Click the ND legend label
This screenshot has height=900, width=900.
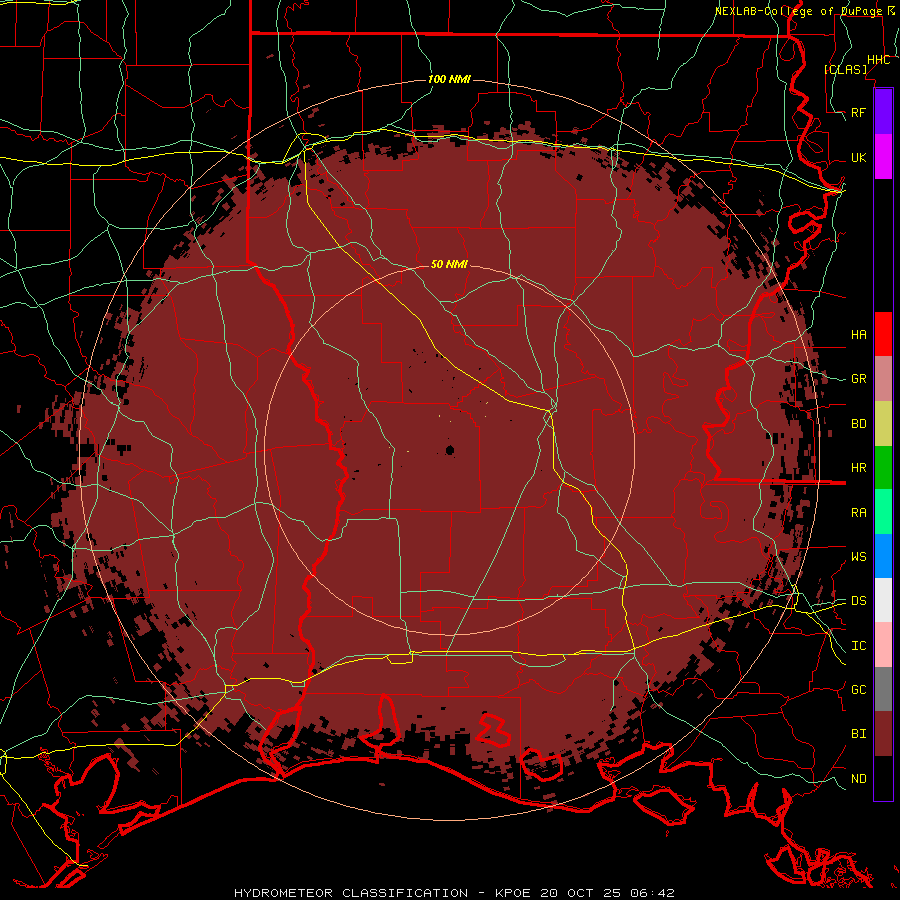(859, 779)
